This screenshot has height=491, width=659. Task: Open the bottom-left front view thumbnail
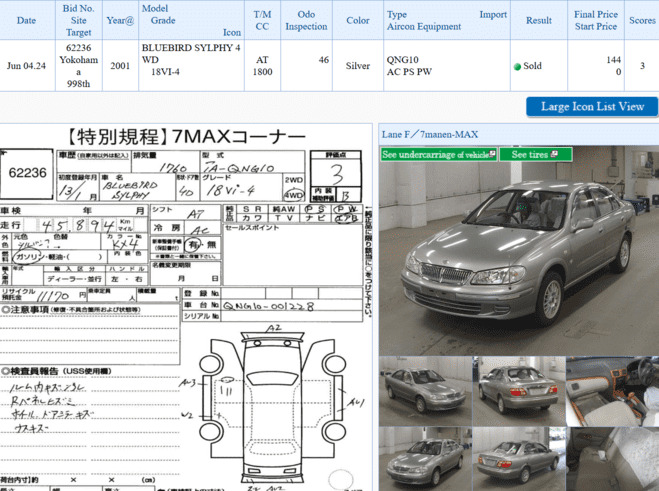pos(424,459)
